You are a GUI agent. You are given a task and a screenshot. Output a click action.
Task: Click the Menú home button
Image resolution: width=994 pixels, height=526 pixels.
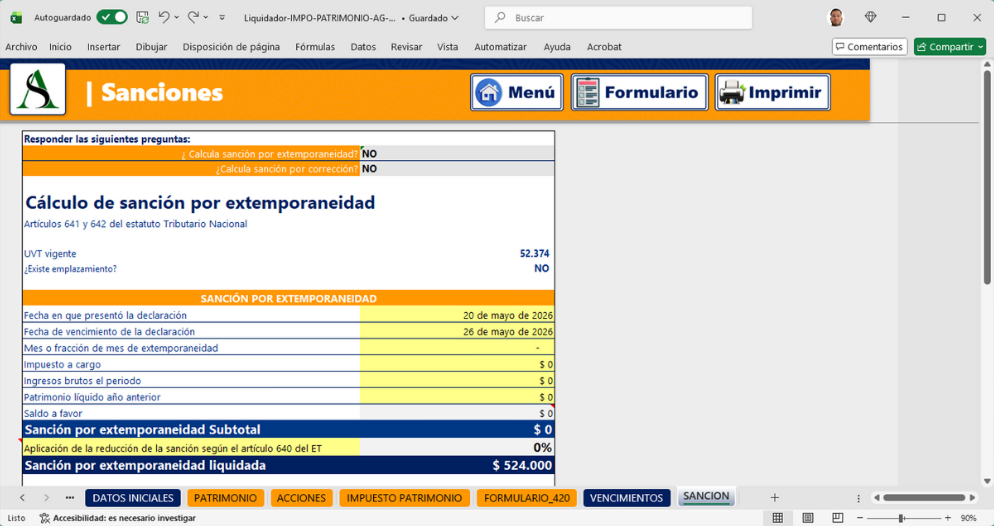click(517, 93)
